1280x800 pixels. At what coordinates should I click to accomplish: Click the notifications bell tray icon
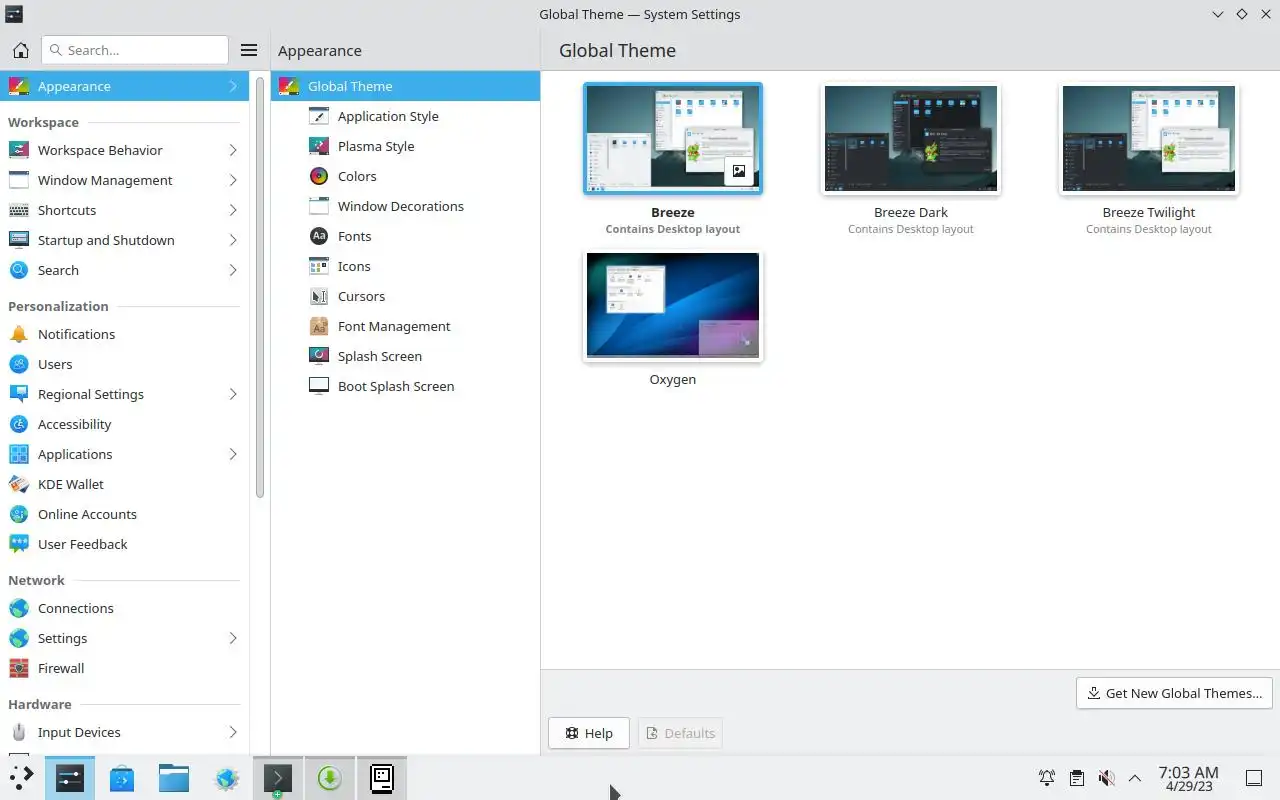[1046, 778]
